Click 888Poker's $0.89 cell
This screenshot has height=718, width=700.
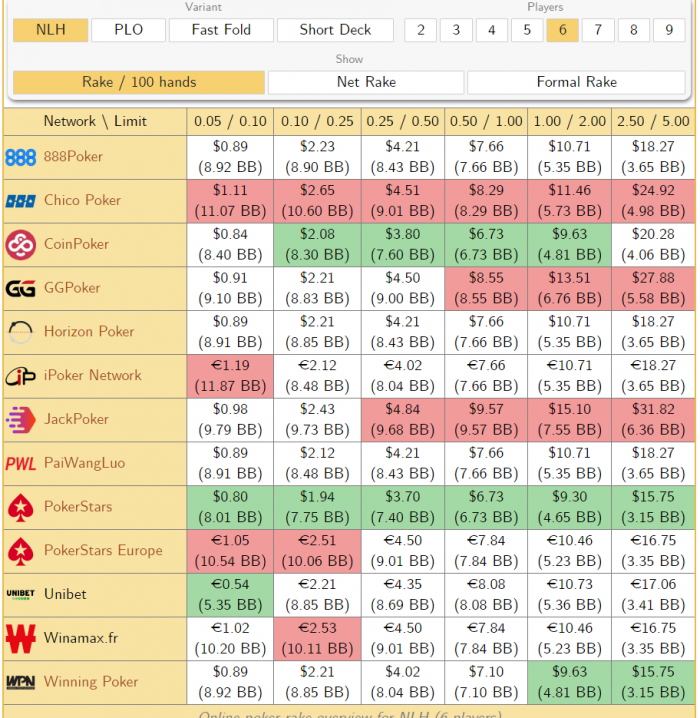230,158
